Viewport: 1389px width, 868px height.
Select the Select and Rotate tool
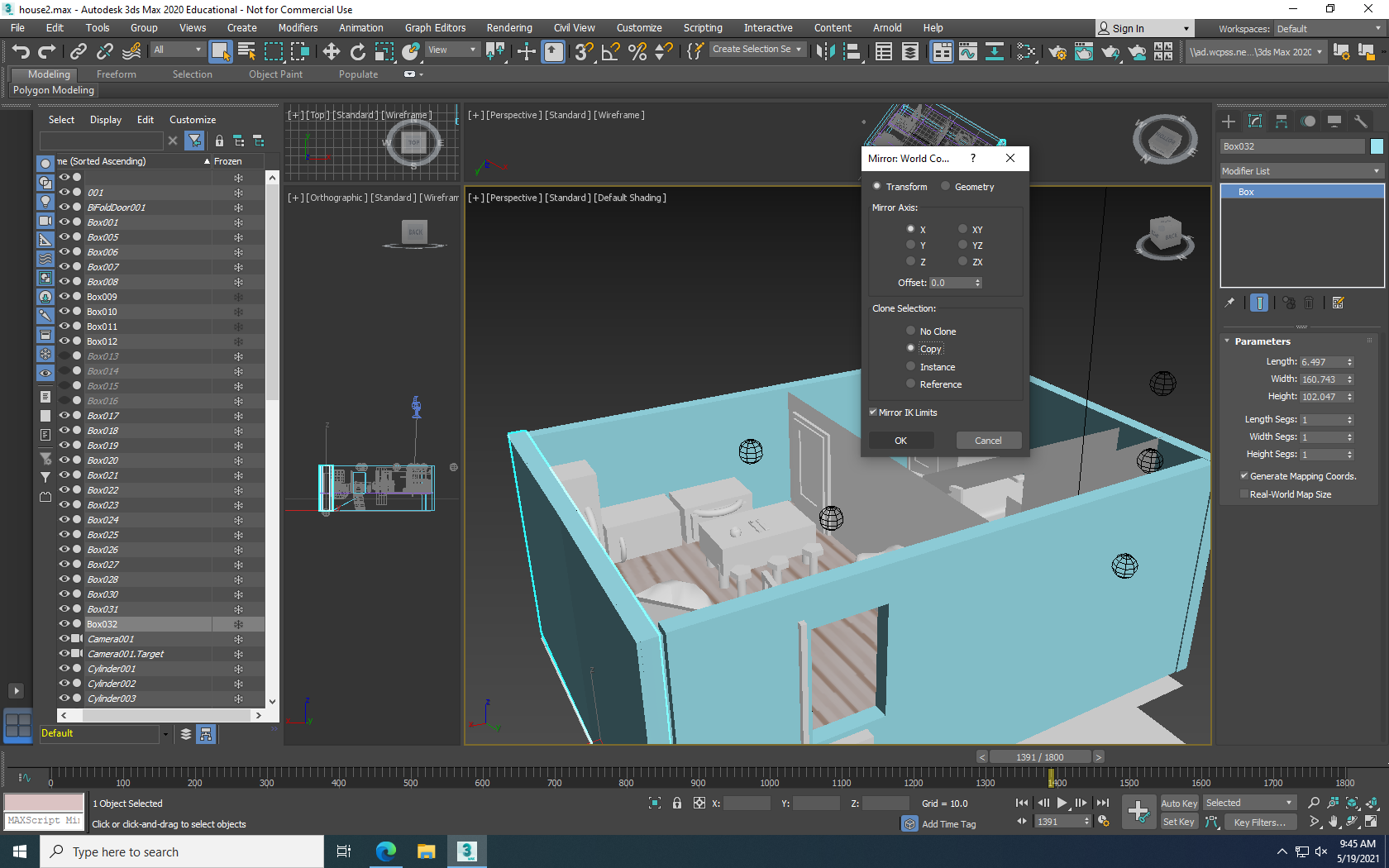pyautogui.click(x=357, y=50)
